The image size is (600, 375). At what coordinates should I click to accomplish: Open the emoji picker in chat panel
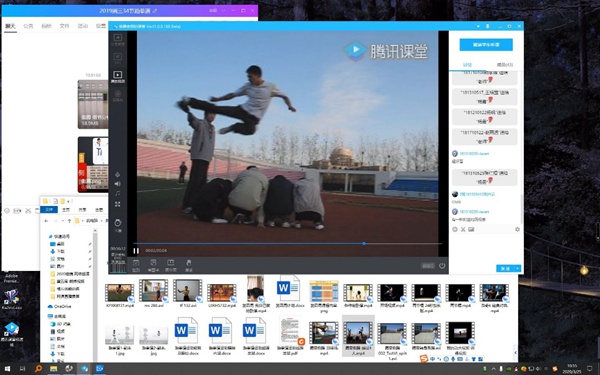click(x=455, y=229)
